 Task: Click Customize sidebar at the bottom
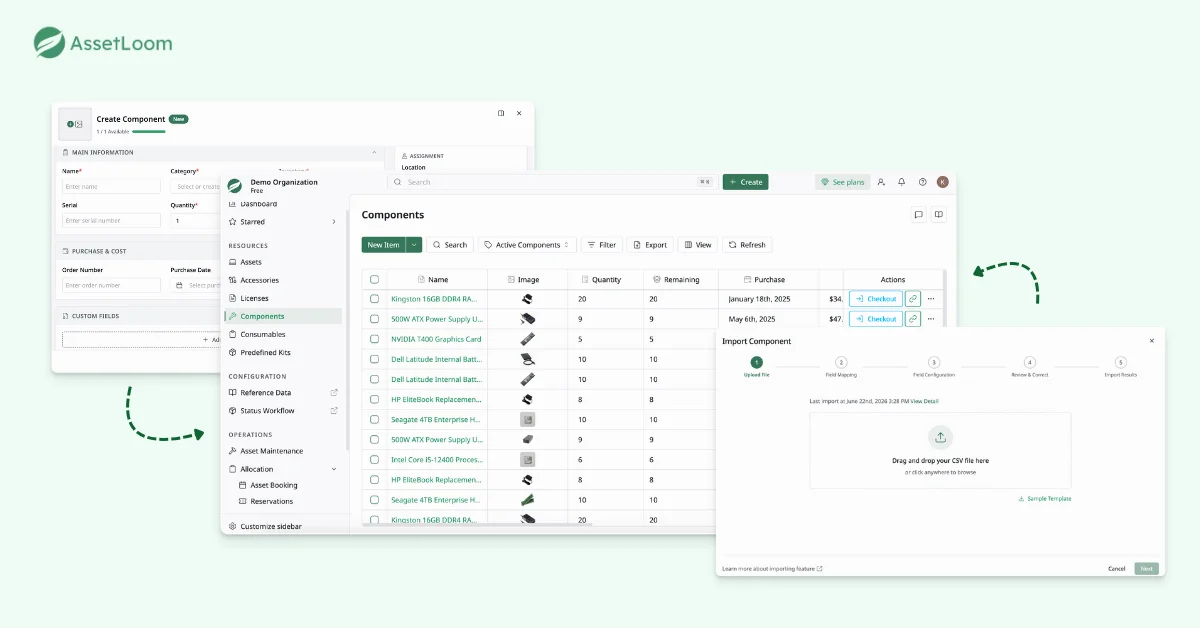click(270, 526)
